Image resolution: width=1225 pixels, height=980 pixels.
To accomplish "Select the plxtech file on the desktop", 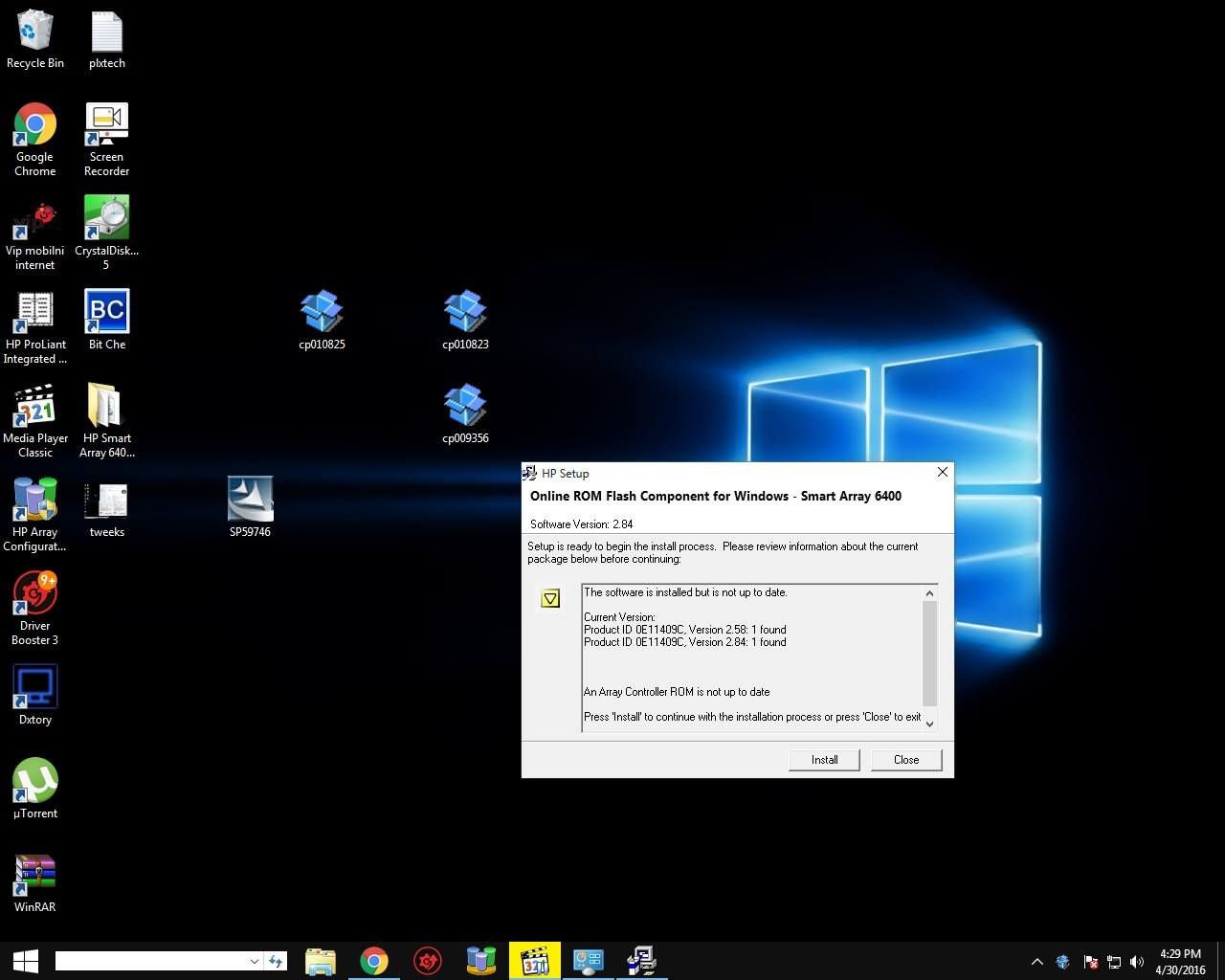I will click(x=106, y=40).
